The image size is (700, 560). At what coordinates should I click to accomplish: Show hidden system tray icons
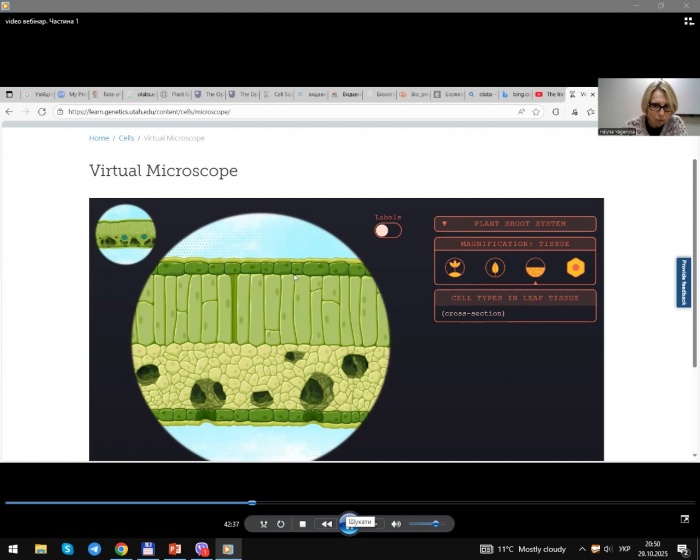[582, 549]
